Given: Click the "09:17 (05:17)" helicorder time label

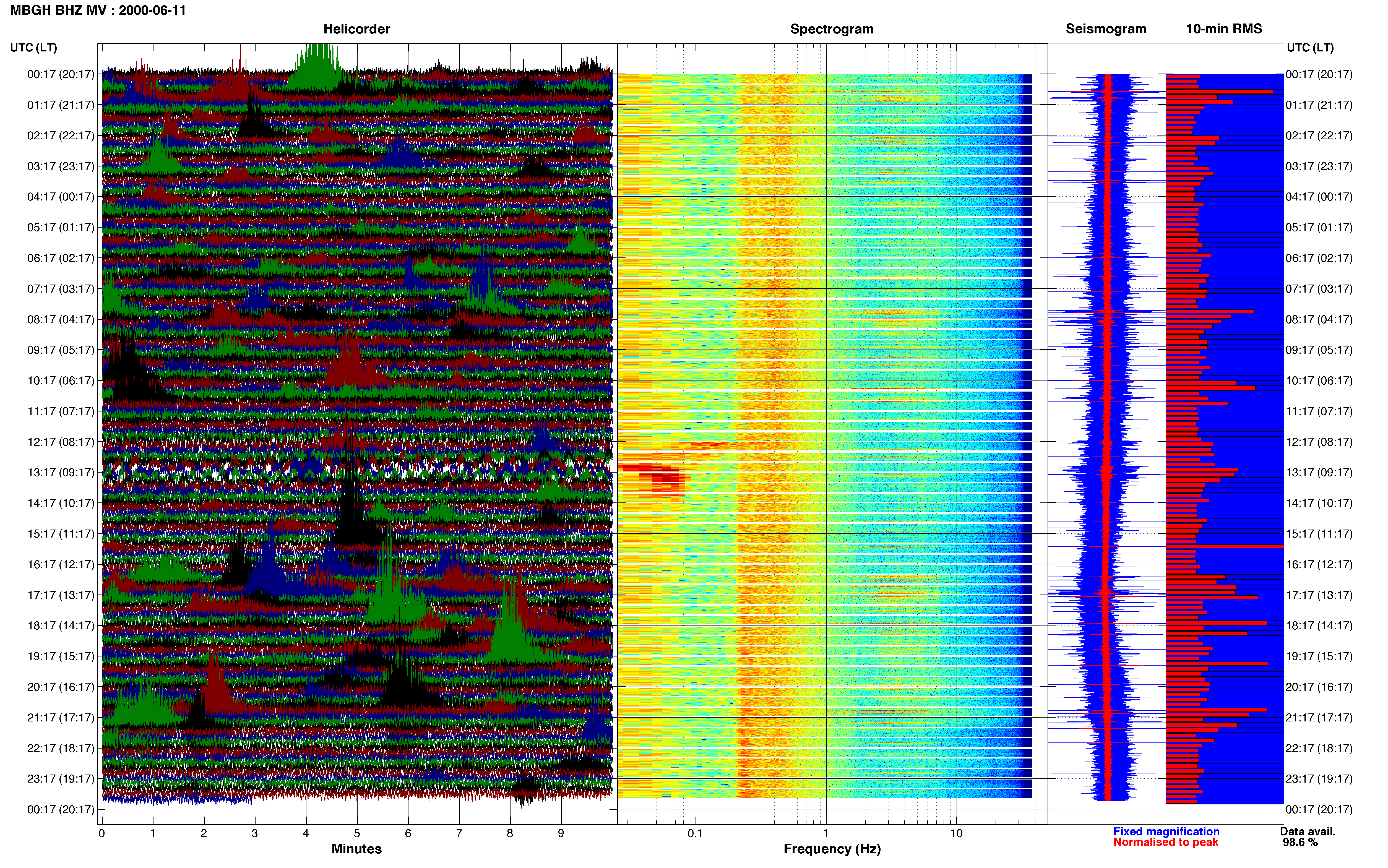Looking at the screenshot, I should click(61, 350).
